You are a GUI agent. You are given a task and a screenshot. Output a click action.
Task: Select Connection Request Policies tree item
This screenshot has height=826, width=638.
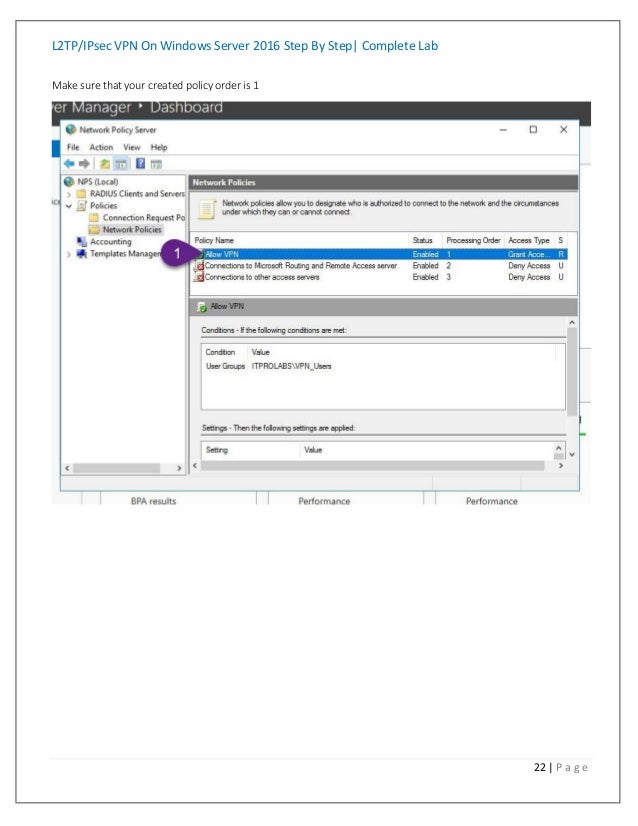[x=144, y=218]
